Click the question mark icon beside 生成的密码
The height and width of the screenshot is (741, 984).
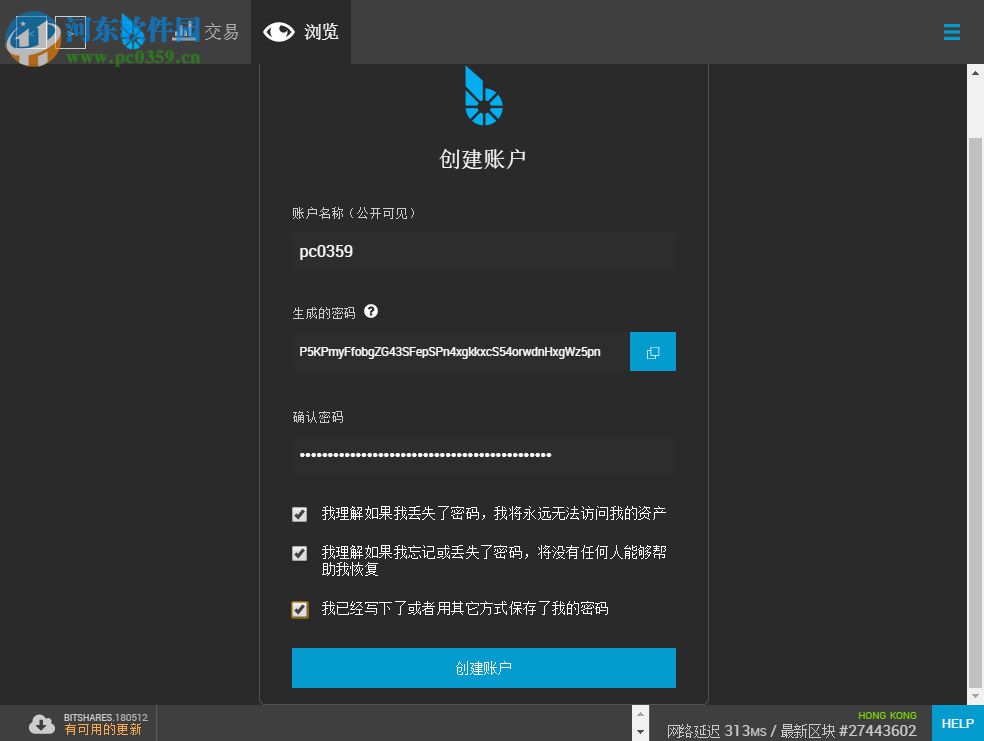(x=370, y=312)
